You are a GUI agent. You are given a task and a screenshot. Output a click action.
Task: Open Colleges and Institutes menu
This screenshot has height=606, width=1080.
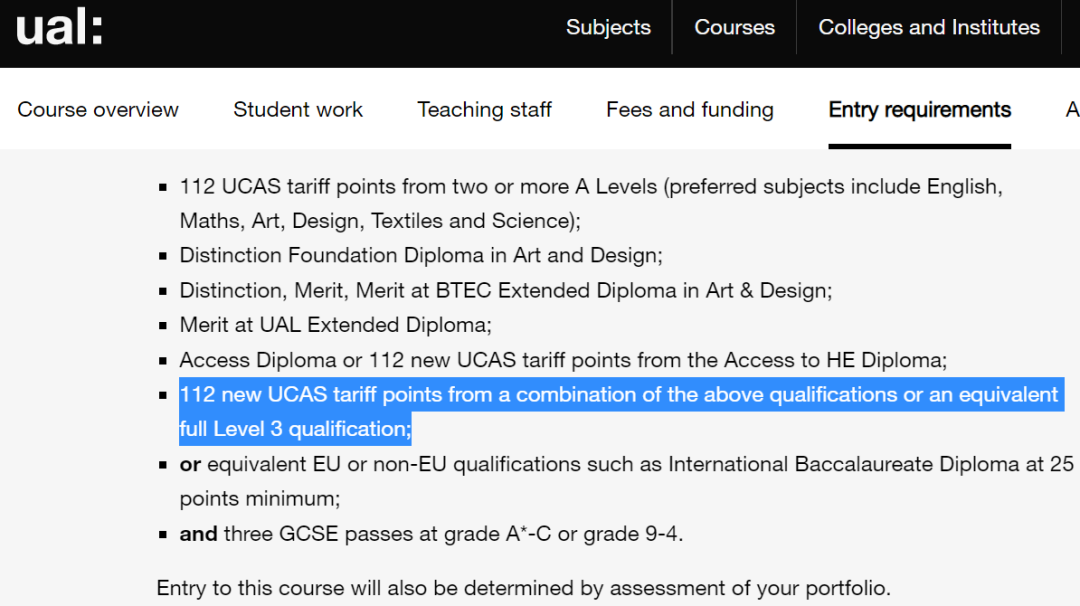point(928,28)
